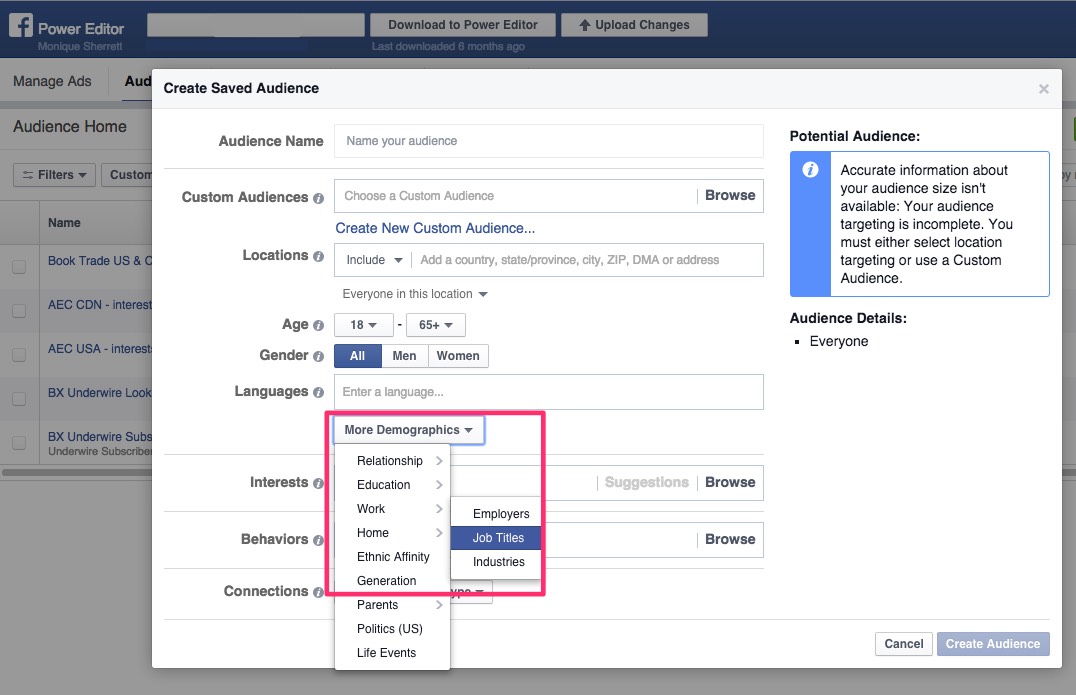Click info icon beside Age label

pyautogui.click(x=318, y=326)
